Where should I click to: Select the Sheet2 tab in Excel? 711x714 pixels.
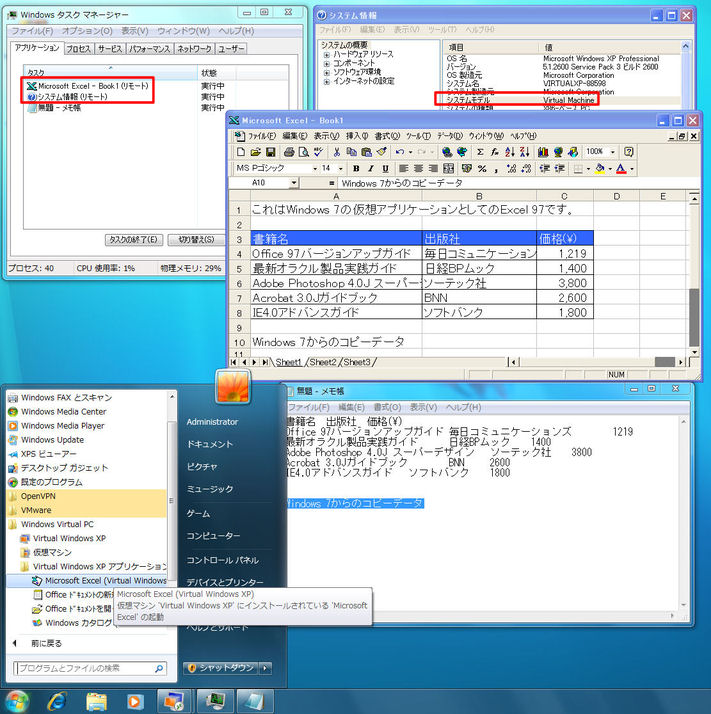click(x=322, y=362)
